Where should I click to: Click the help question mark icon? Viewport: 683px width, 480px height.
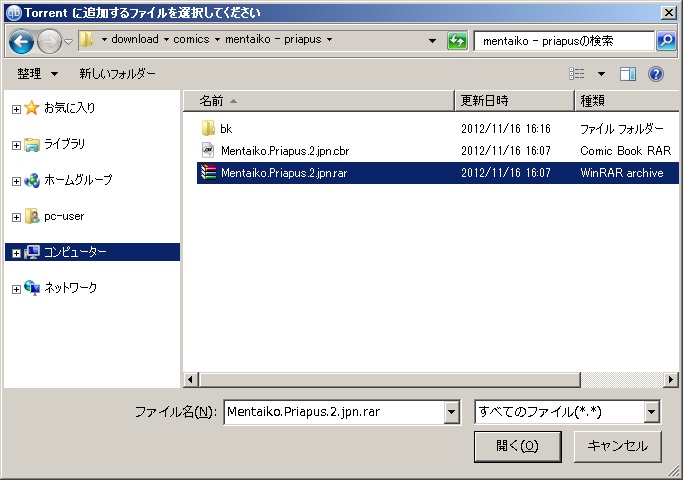656,74
